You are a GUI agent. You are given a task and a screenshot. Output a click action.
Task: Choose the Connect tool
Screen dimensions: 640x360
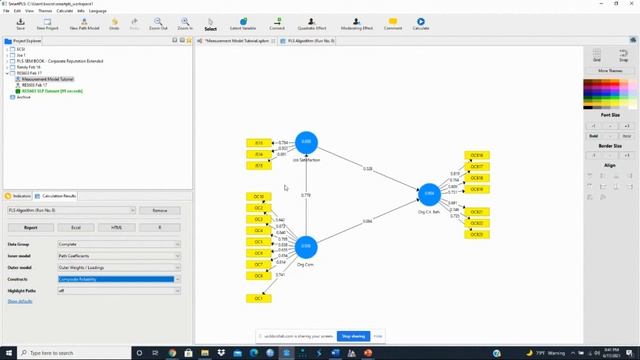[x=277, y=24]
